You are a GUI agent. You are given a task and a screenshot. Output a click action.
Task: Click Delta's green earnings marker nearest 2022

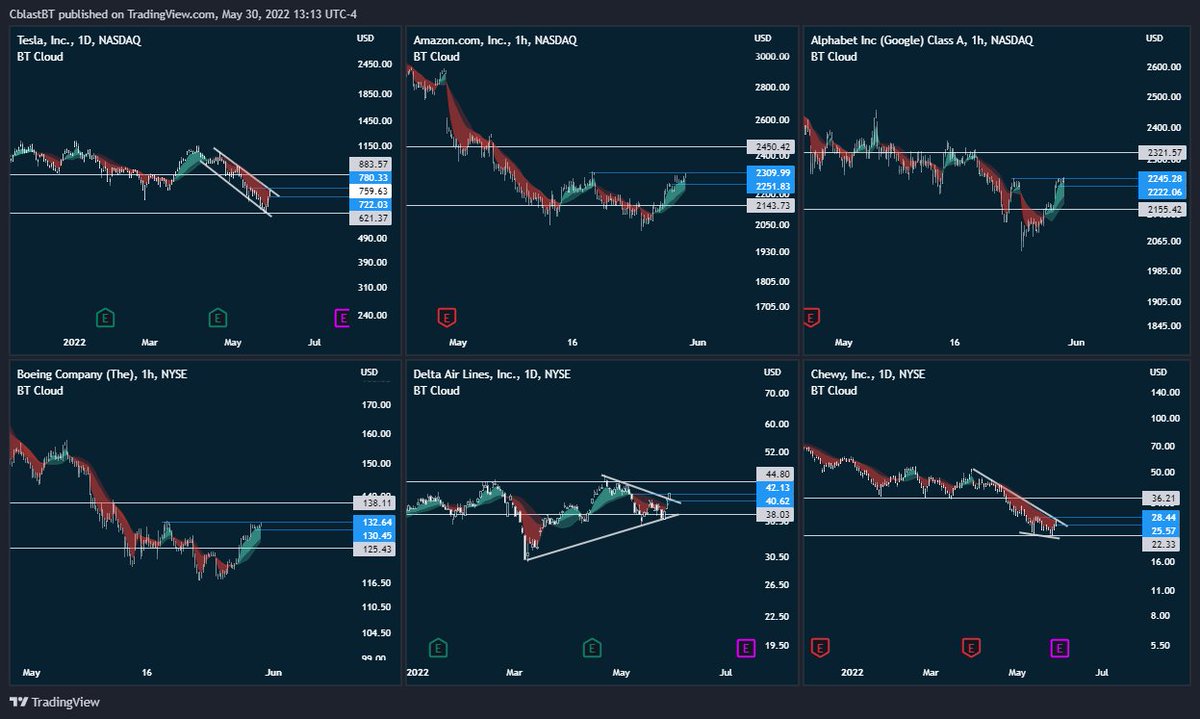click(437, 648)
